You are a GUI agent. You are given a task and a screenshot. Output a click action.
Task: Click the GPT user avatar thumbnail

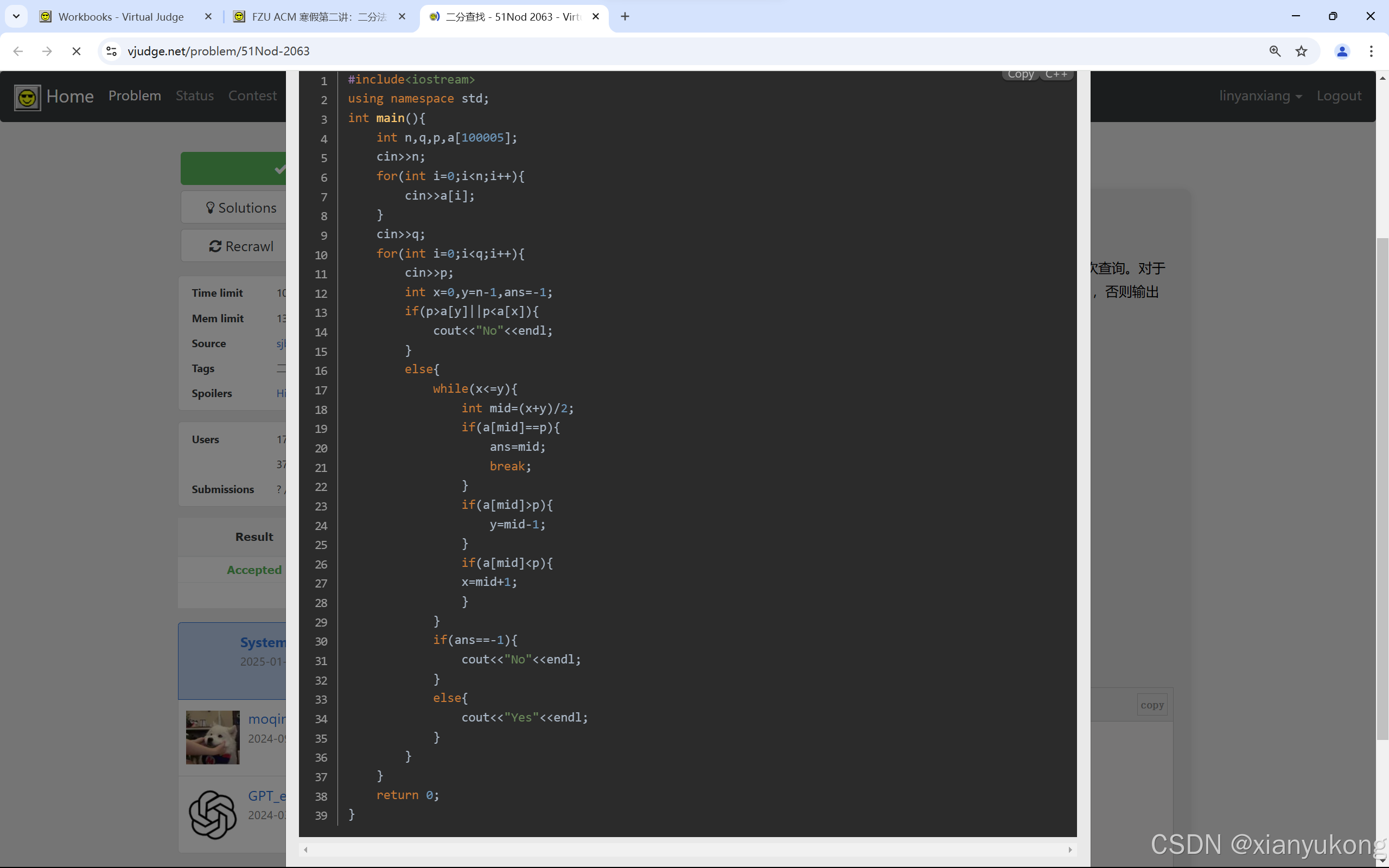pyautogui.click(x=212, y=814)
